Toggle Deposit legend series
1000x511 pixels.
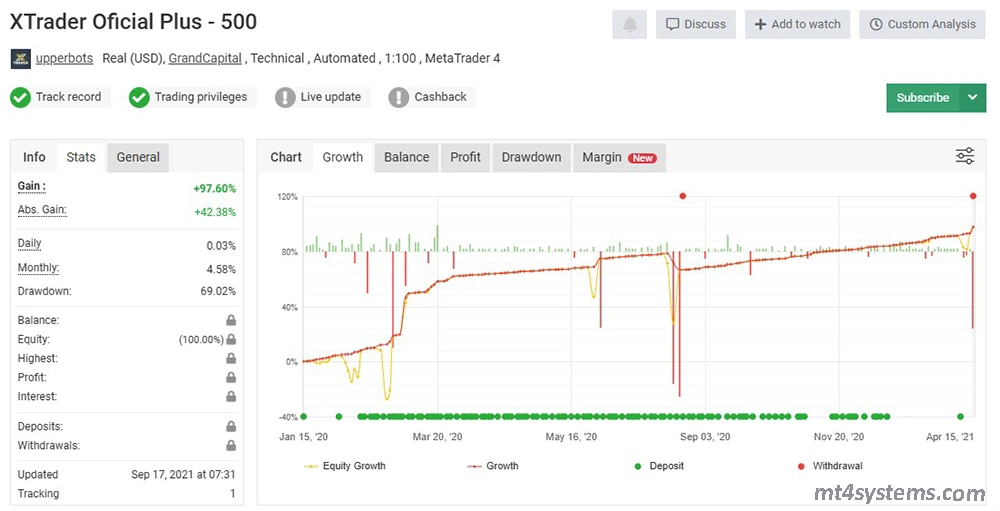(659, 466)
